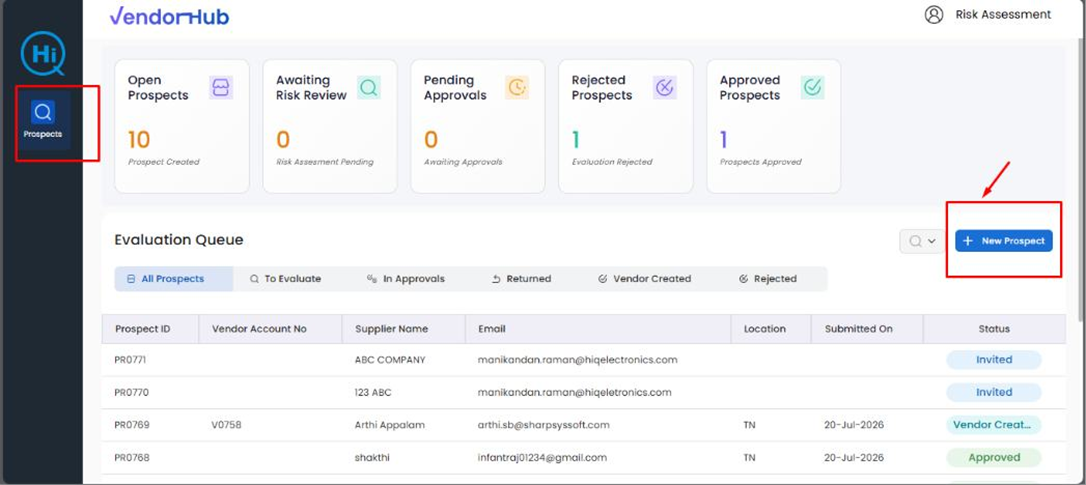
Task: Click submitted date of PR0768
Action: coord(854,457)
